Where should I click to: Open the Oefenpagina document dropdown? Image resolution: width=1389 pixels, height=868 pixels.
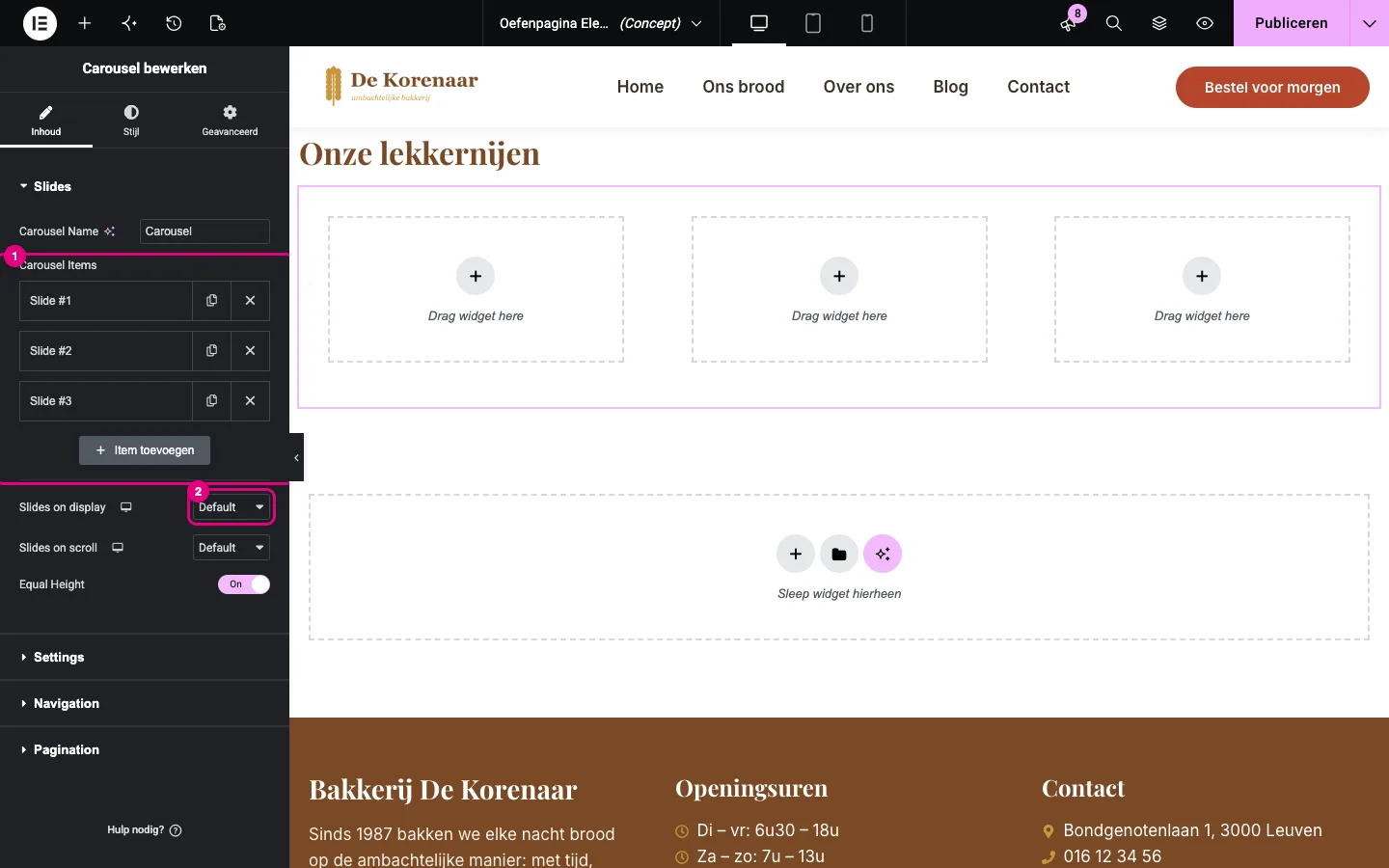[x=601, y=23]
